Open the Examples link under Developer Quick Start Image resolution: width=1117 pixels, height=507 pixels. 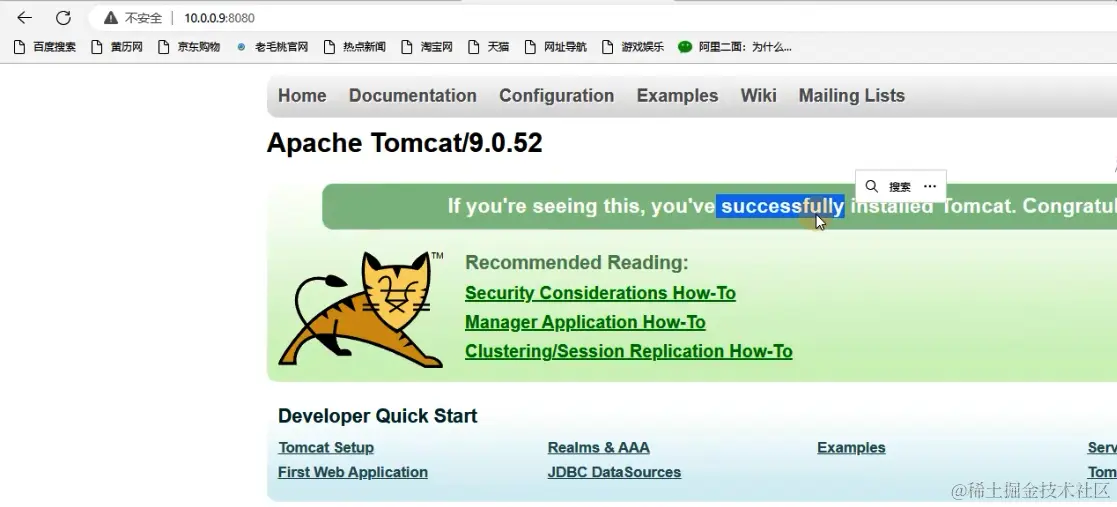[851, 448]
